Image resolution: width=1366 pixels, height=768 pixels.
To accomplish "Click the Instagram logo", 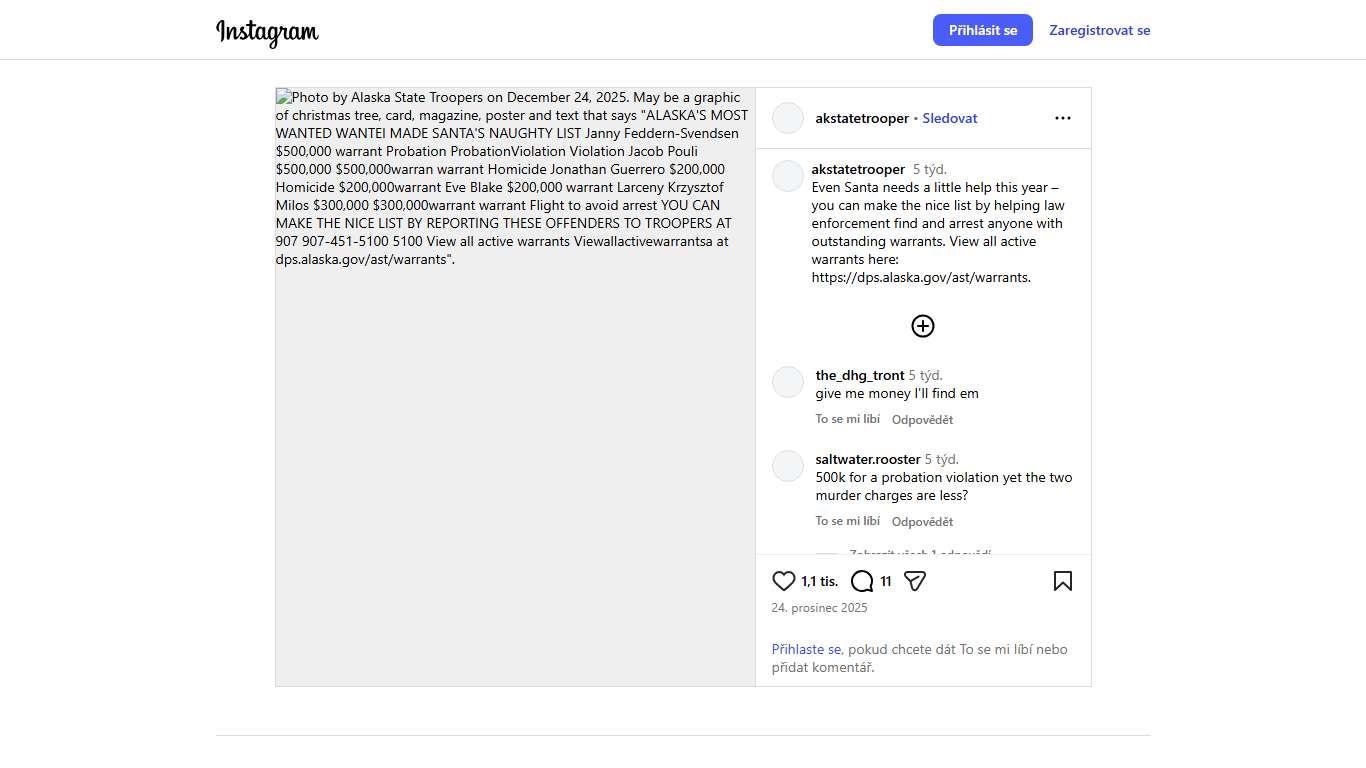I will (x=267, y=32).
